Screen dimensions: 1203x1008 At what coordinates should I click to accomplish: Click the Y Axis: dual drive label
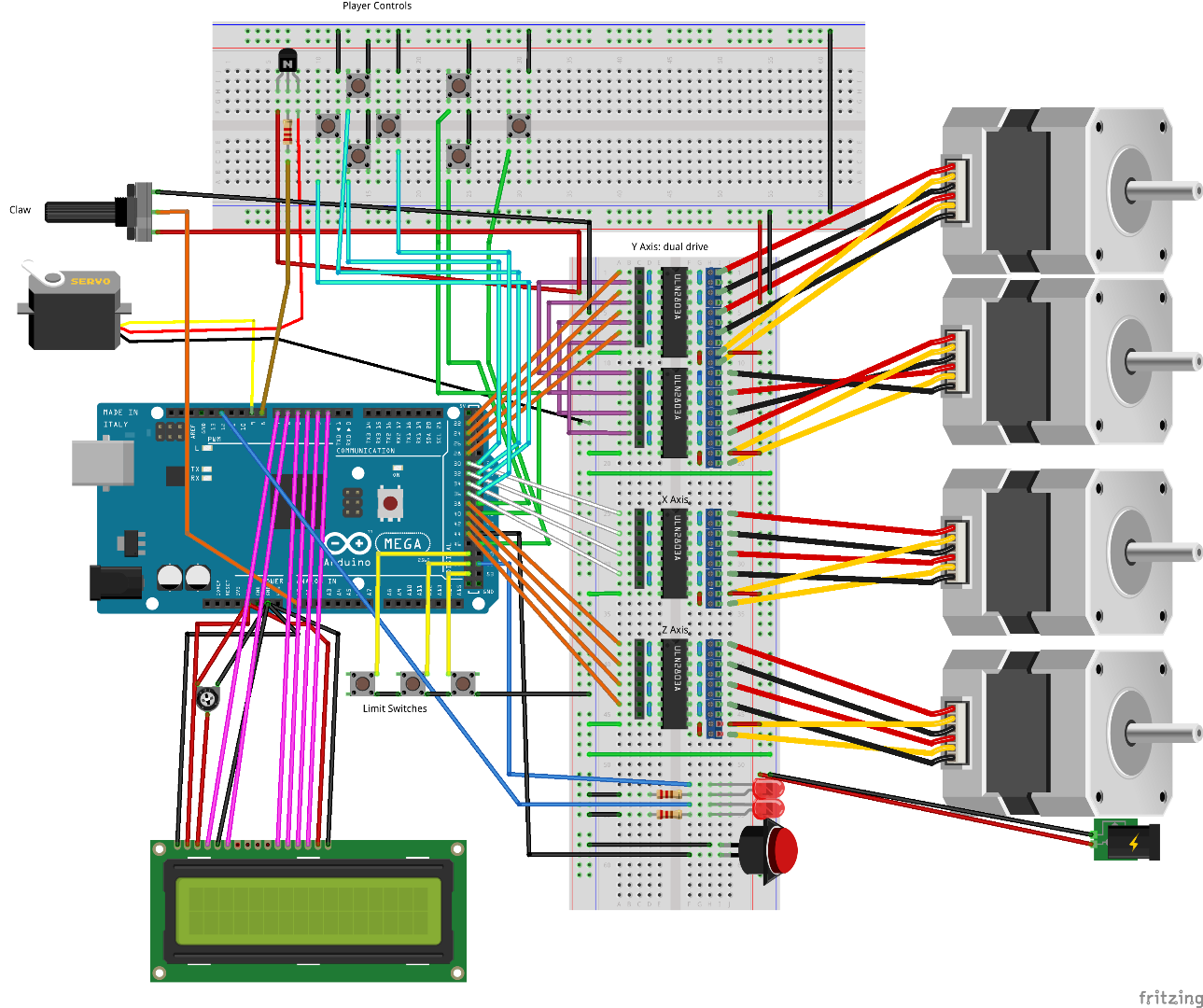668,246
